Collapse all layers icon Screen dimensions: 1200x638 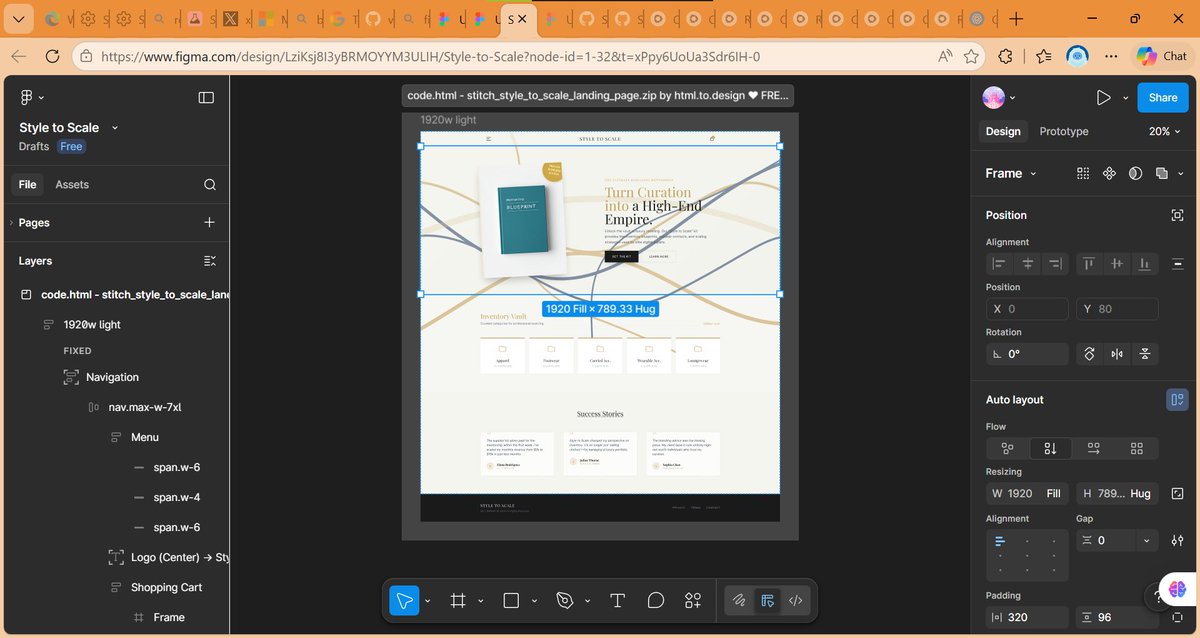point(210,260)
